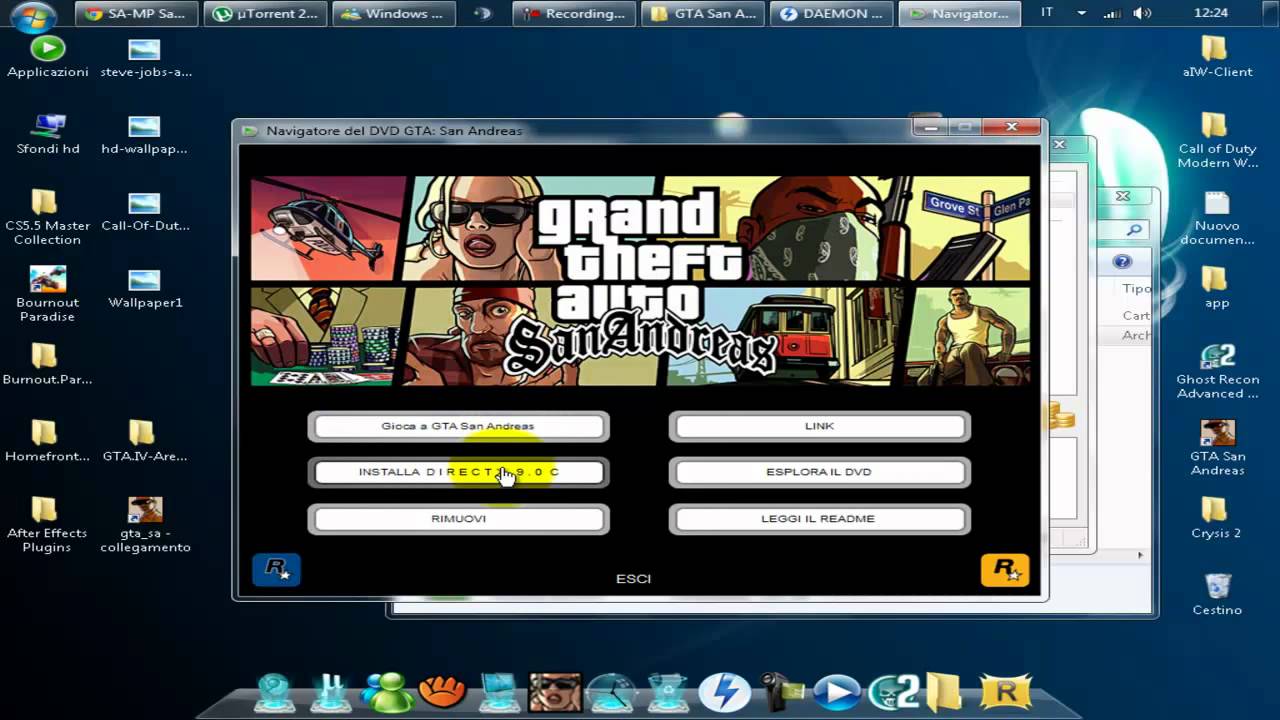Screen dimensions: 1280x720
Task: Open Crysis 2 folder on desktop
Action: coord(1217,519)
